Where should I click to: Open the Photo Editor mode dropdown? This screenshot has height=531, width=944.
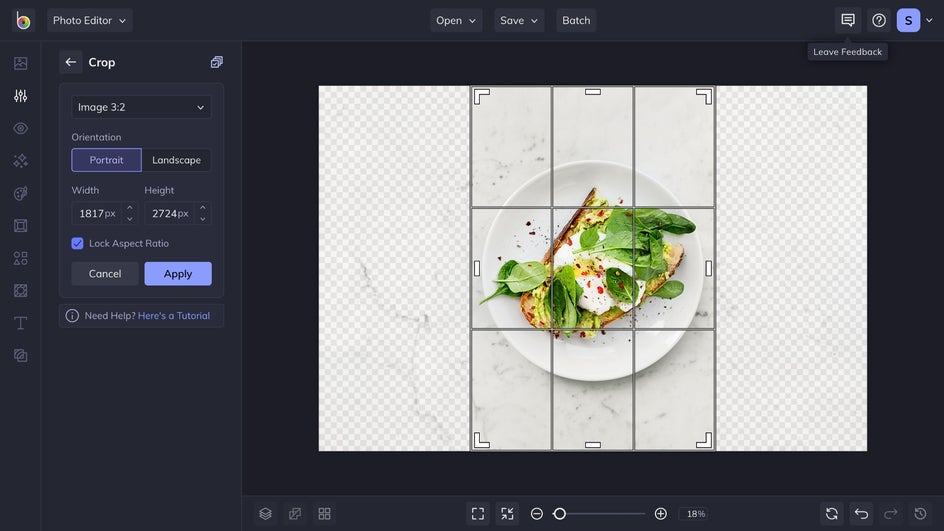click(90, 20)
